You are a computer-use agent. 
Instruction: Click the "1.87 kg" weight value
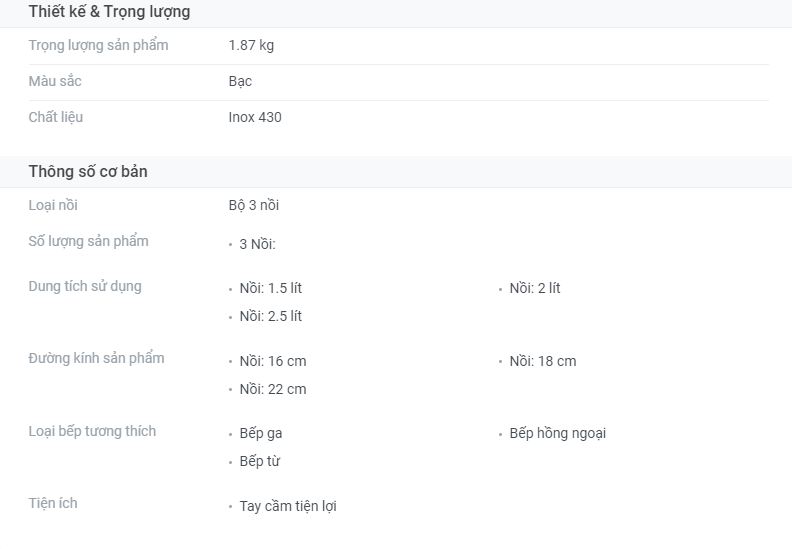pos(251,45)
